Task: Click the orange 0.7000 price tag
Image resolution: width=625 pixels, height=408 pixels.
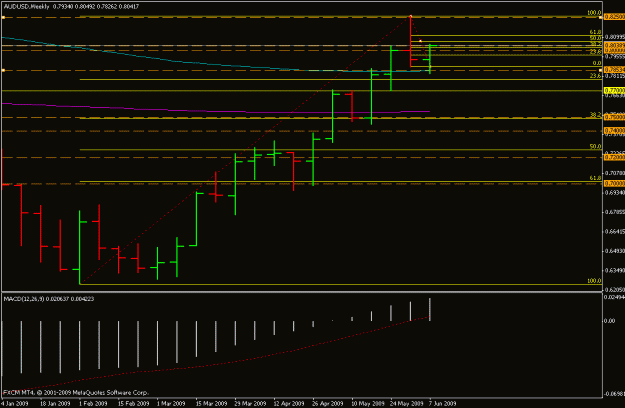Action: (x=614, y=184)
